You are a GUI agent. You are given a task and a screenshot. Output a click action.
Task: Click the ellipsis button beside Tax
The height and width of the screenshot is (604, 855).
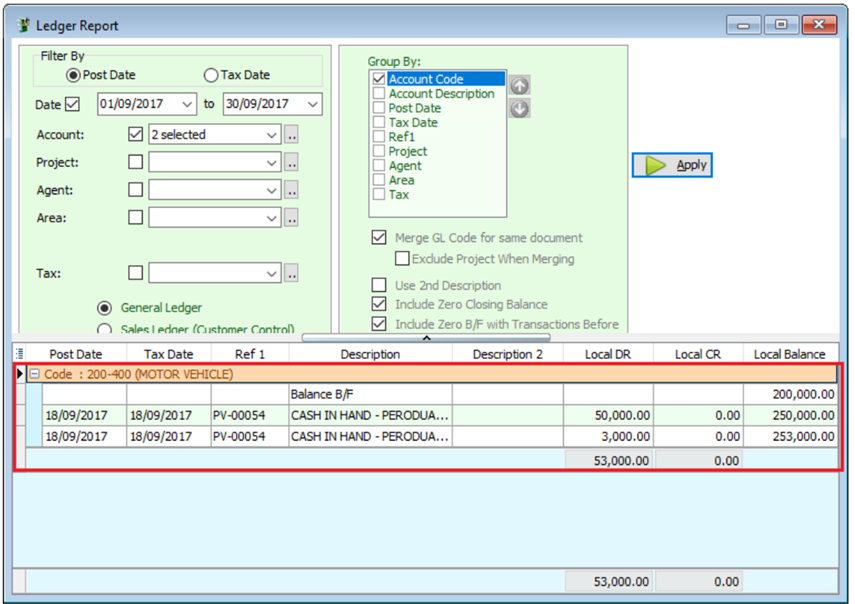pos(291,273)
